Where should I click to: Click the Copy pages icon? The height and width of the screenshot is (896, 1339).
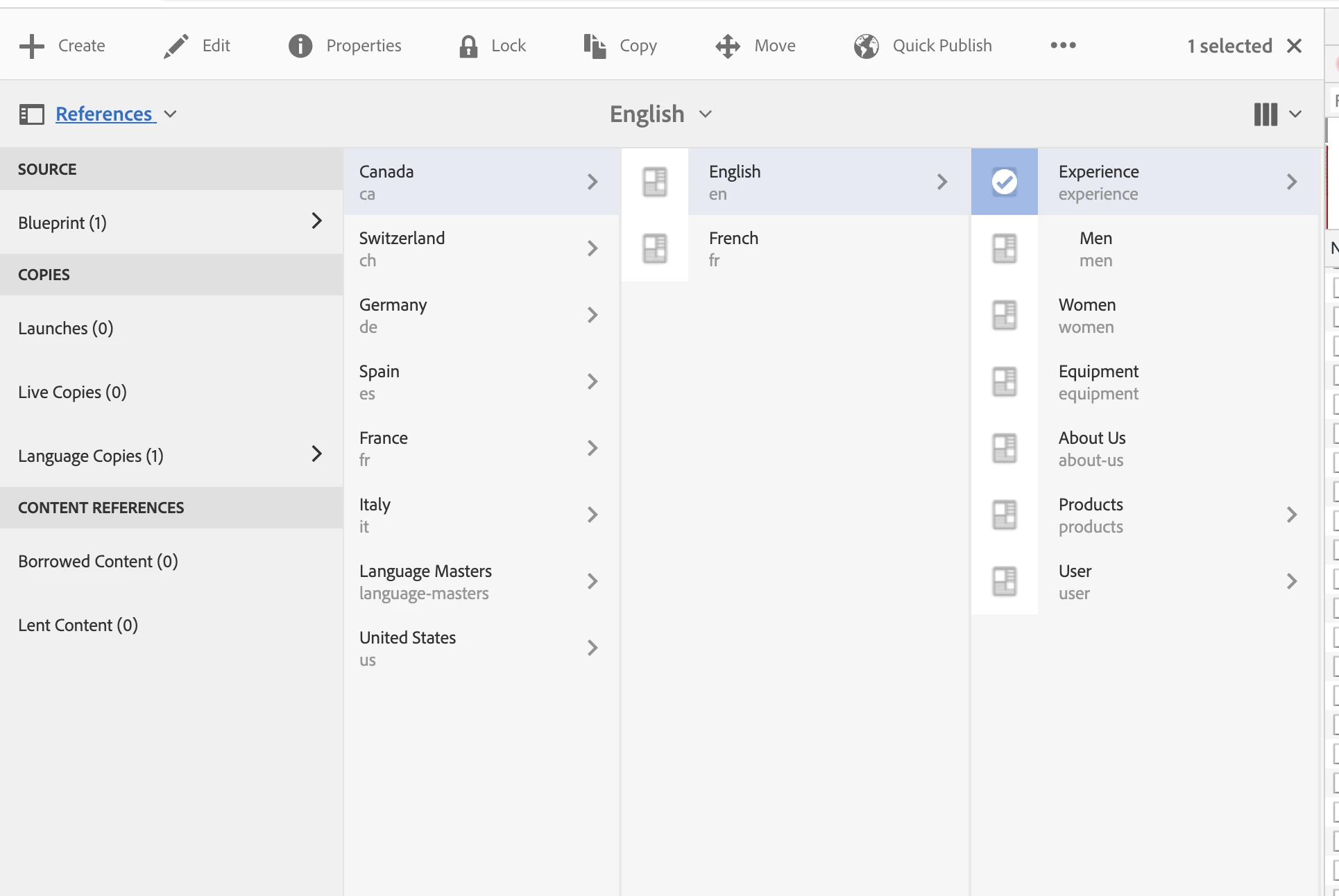click(x=595, y=46)
